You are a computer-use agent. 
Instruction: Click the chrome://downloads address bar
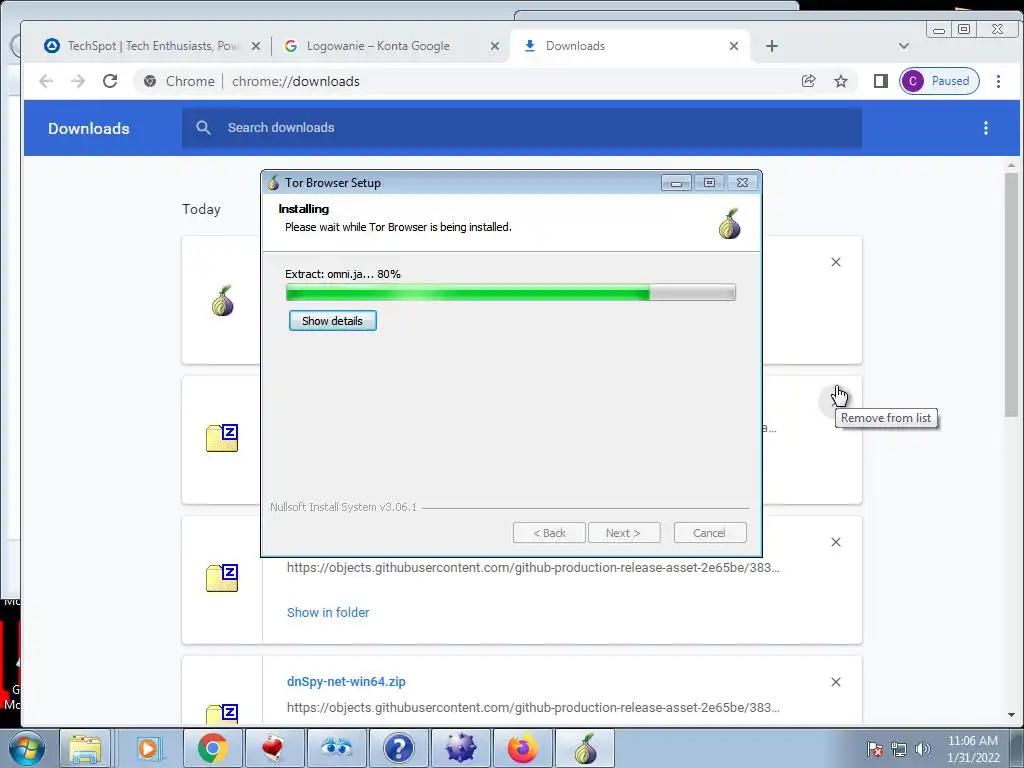coord(464,81)
